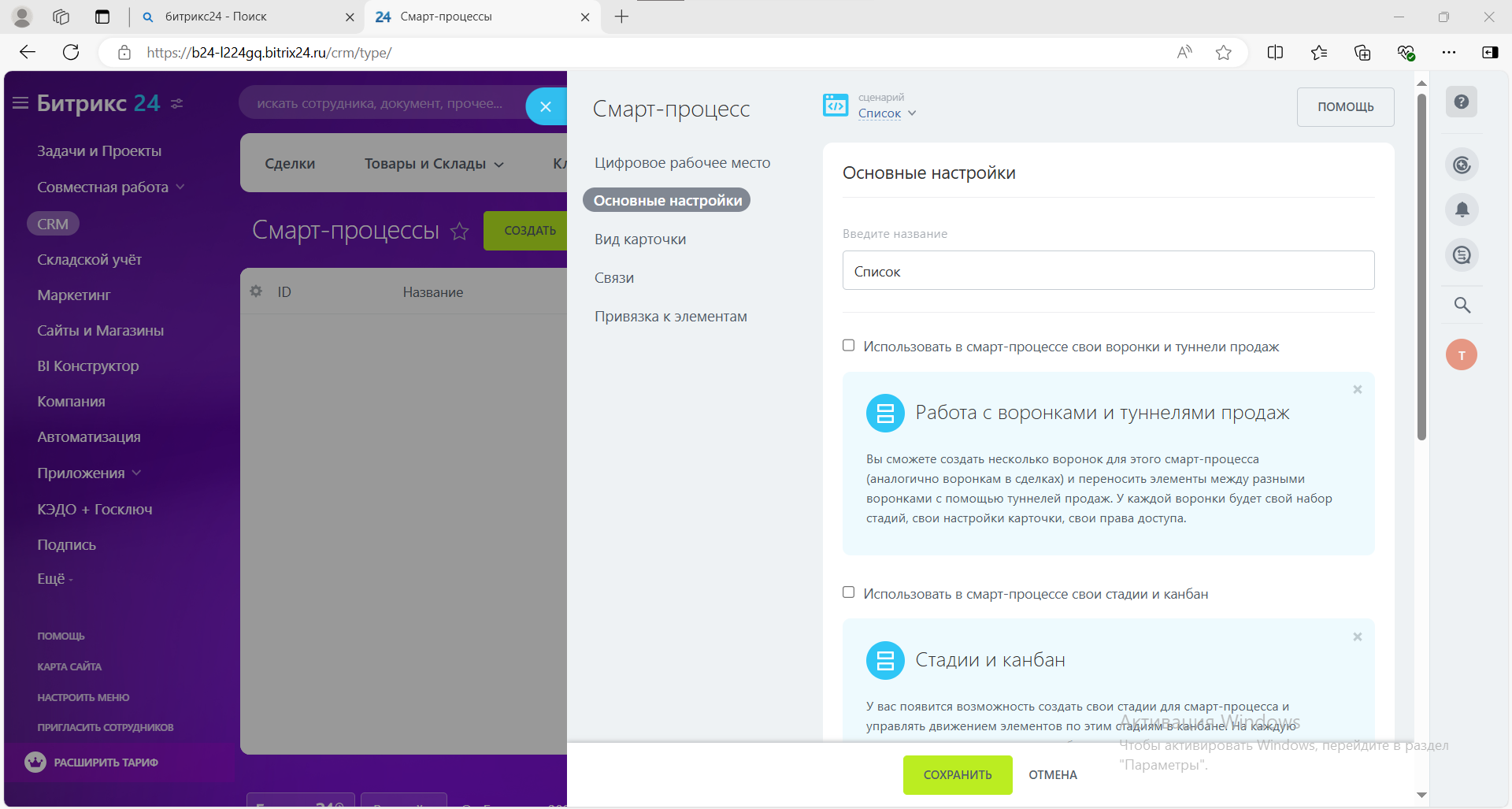Viewport: 1512px width, 809px height.
Task: Toggle the vertical tab actions menu icon
Action: coord(102,17)
